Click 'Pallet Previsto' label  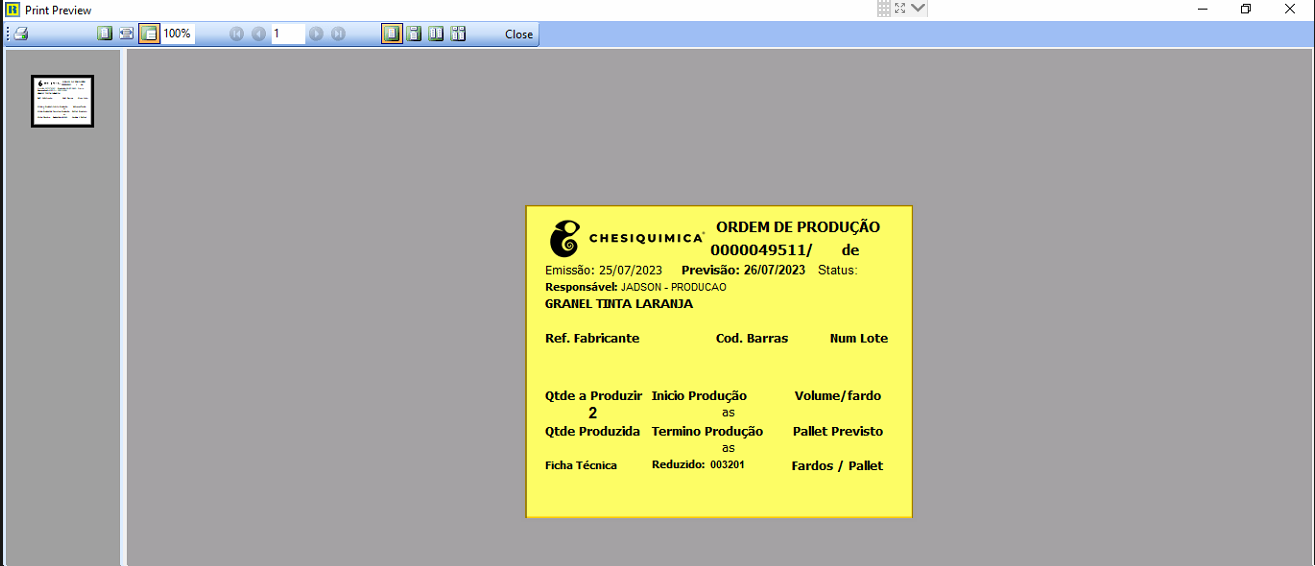(x=838, y=432)
